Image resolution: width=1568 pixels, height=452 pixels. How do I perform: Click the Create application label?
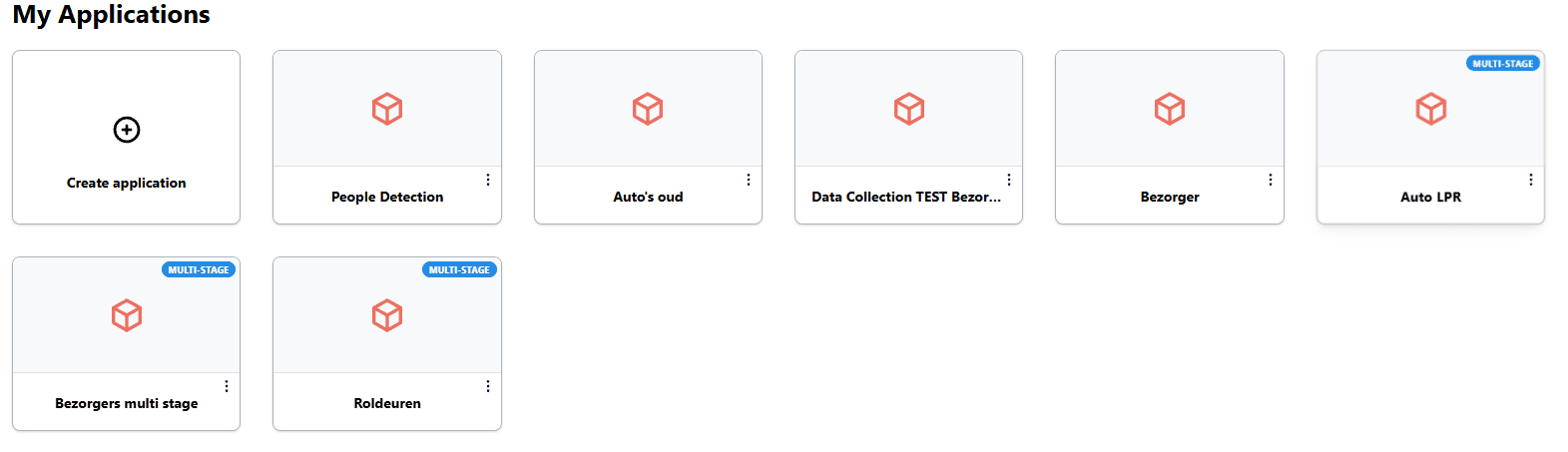click(127, 183)
